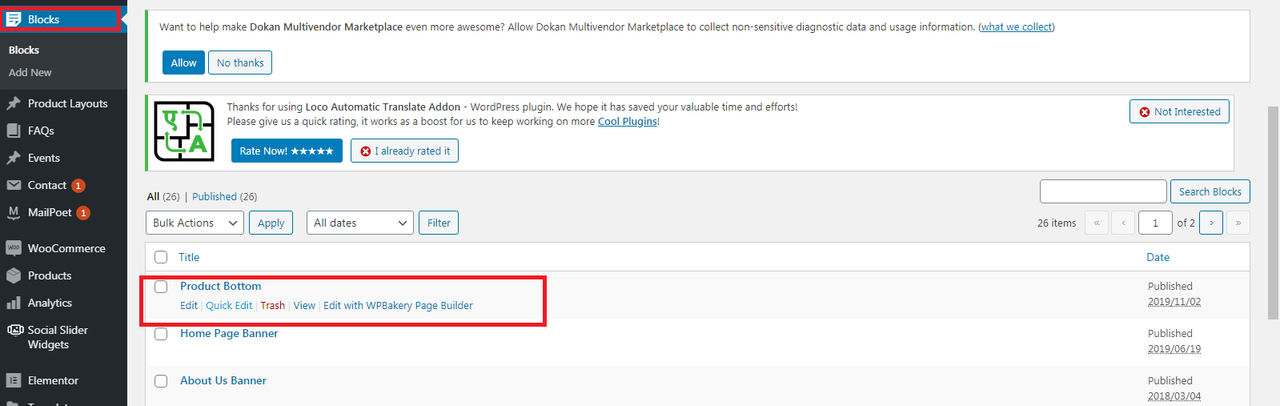Click the FAQs sidebar icon
This screenshot has width=1280, height=406.
14,131
